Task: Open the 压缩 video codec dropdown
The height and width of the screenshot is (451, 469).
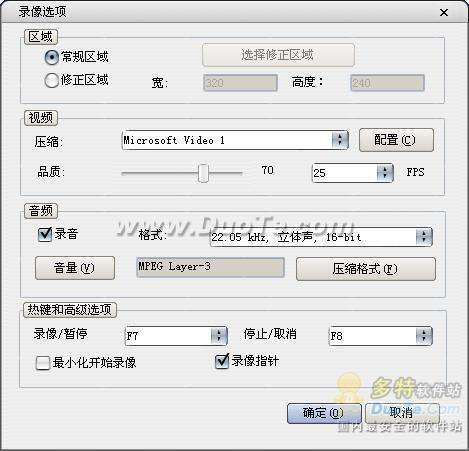Action: click(235, 140)
